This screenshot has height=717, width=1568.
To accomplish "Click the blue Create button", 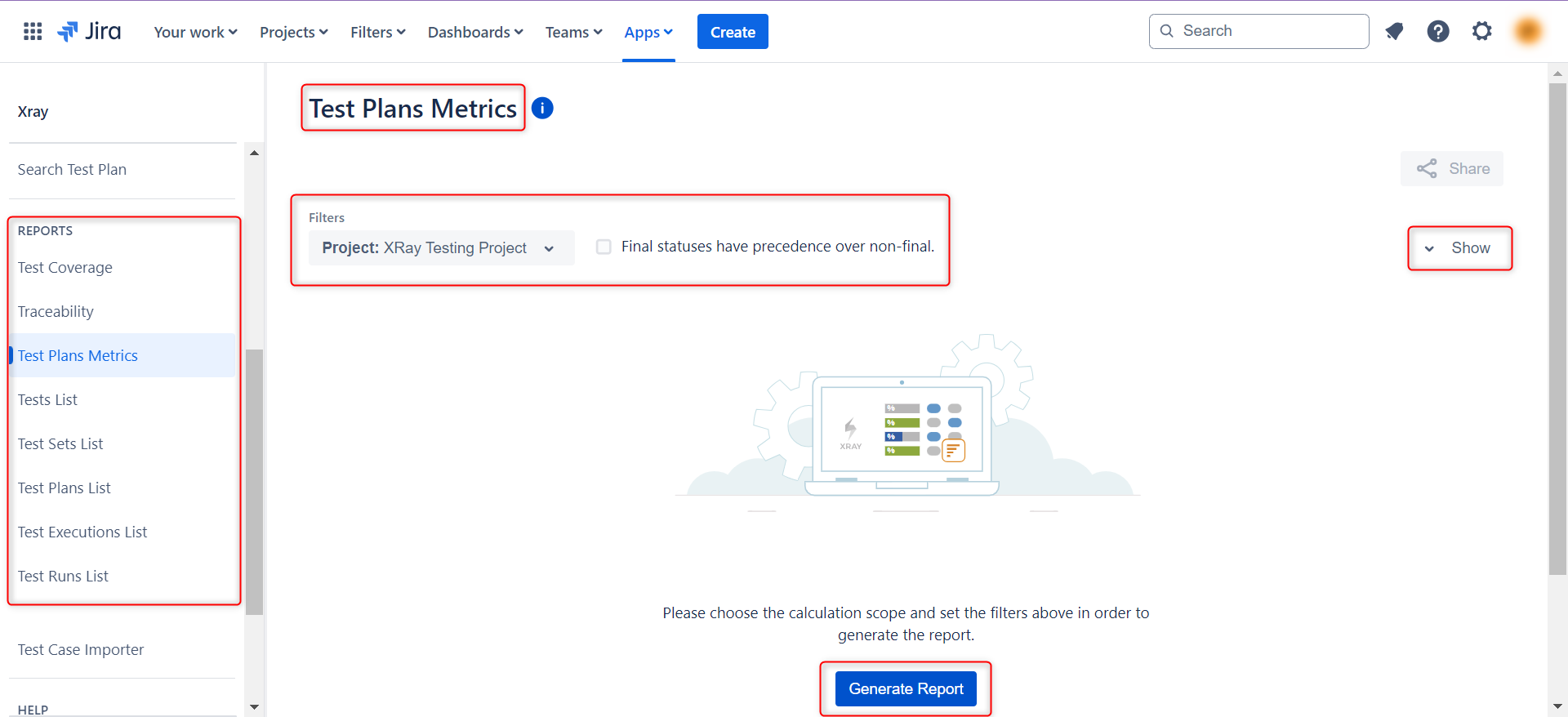I will point(733,32).
